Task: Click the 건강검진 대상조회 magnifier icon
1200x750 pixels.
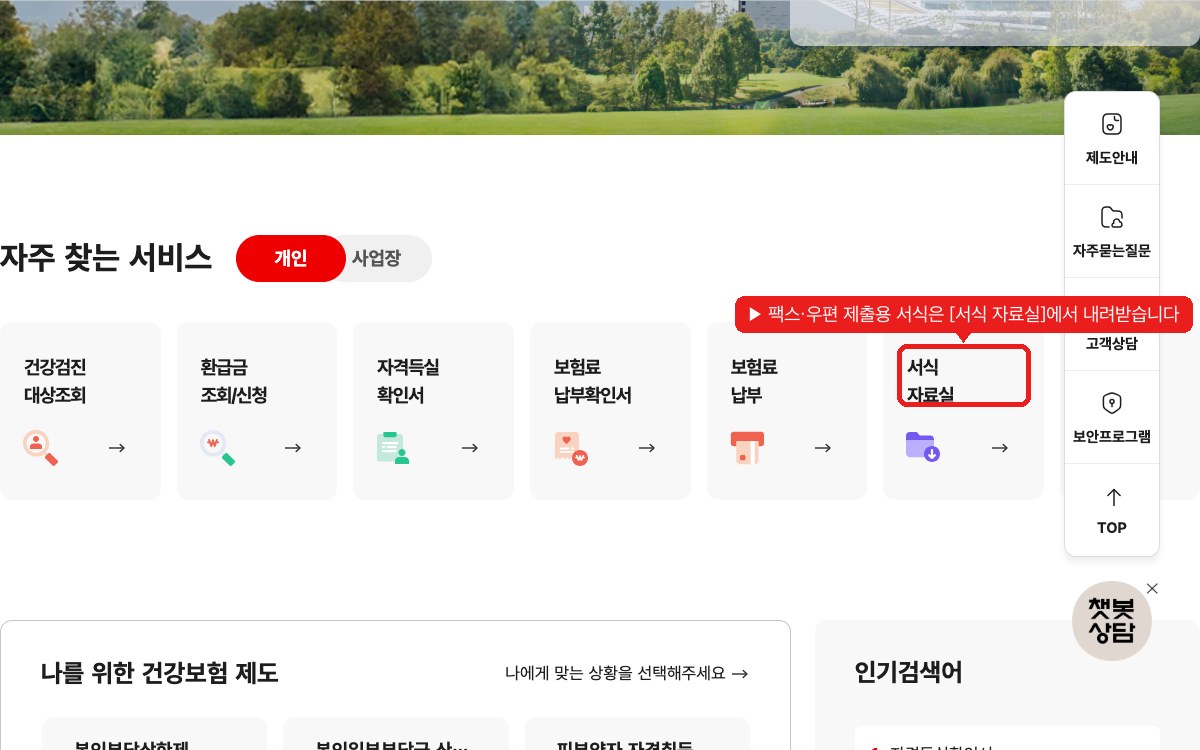Action: [x=41, y=447]
